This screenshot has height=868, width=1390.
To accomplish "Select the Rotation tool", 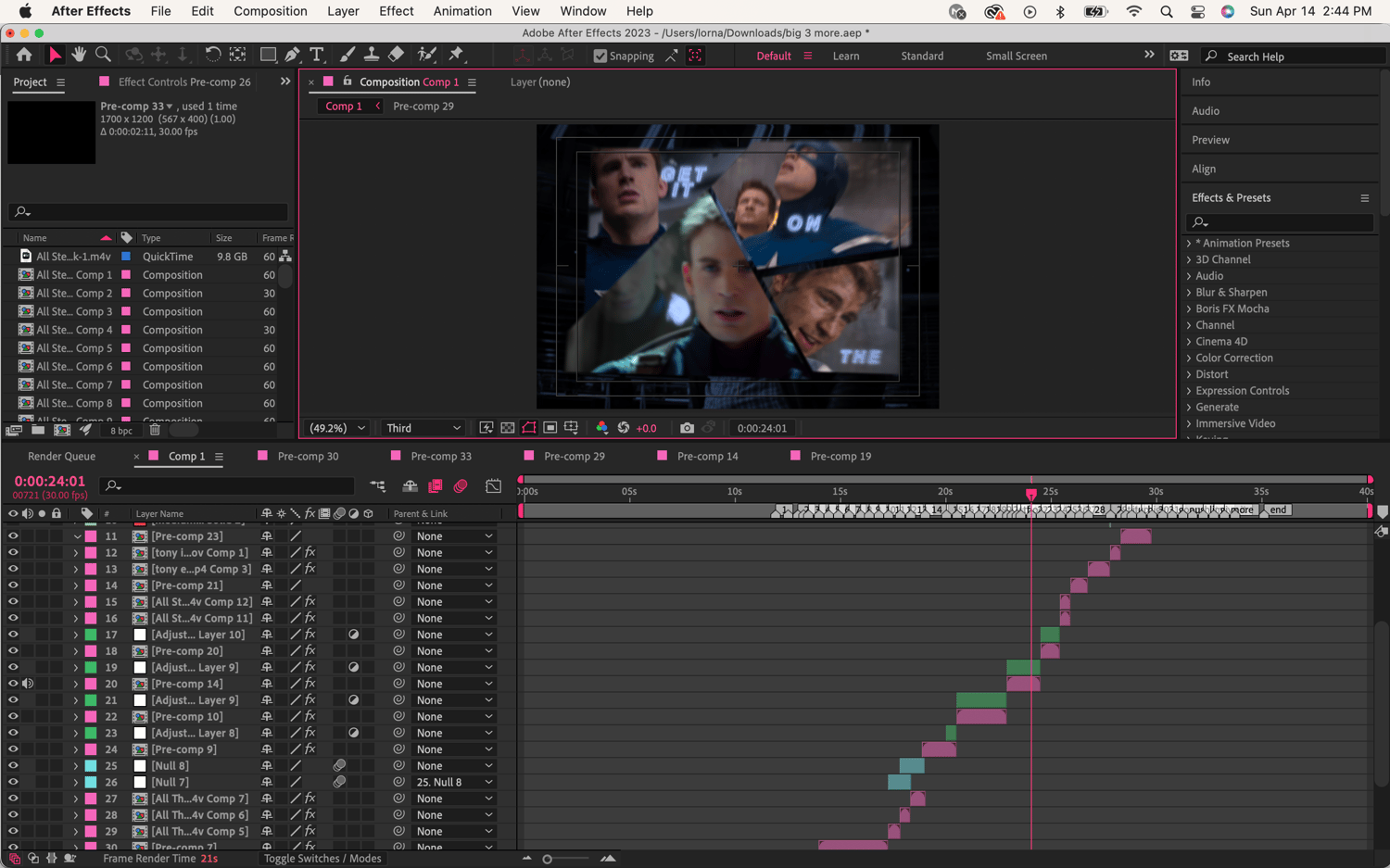I will (x=212, y=56).
